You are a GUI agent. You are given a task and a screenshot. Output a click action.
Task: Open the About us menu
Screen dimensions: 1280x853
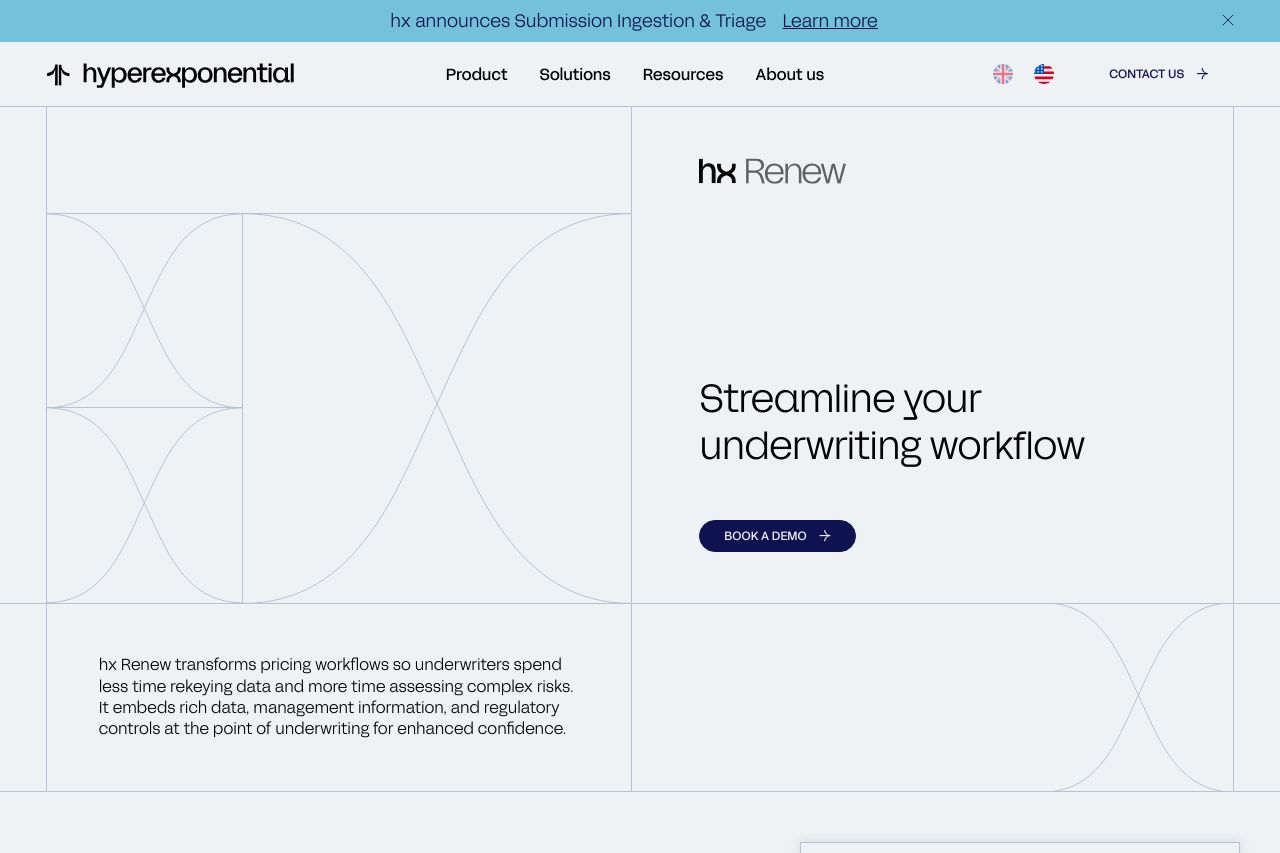[790, 74]
